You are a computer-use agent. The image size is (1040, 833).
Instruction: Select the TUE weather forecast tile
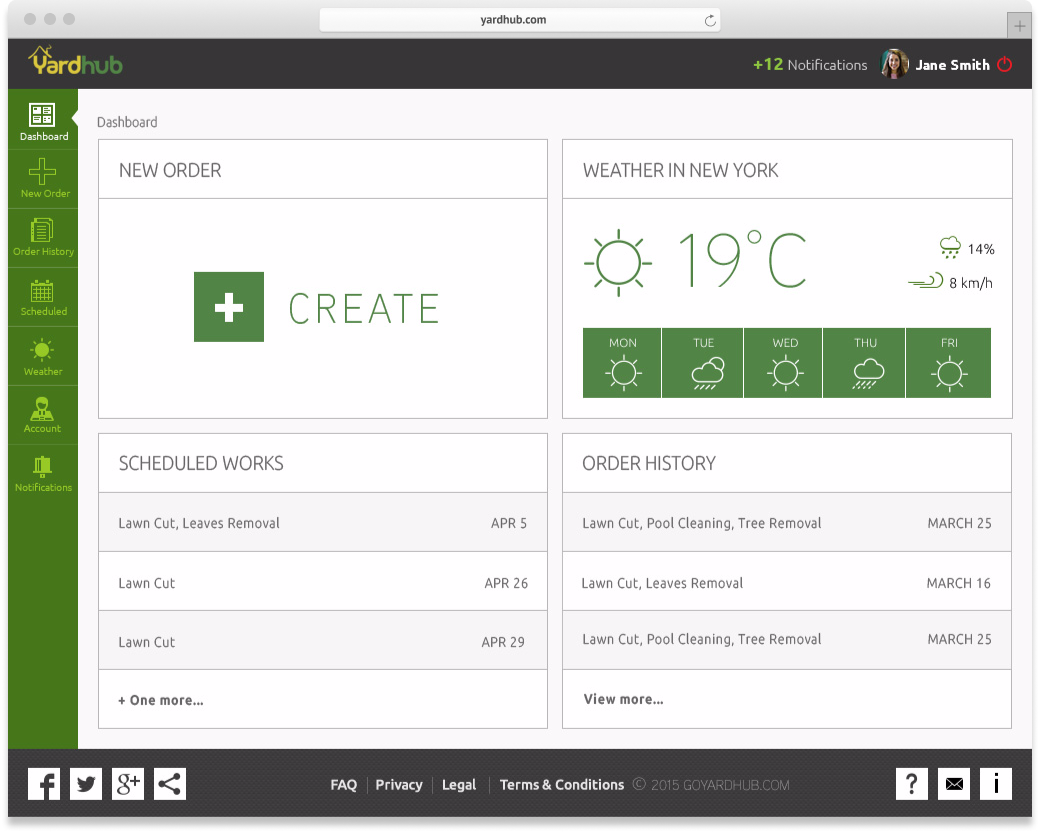pos(703,363)
